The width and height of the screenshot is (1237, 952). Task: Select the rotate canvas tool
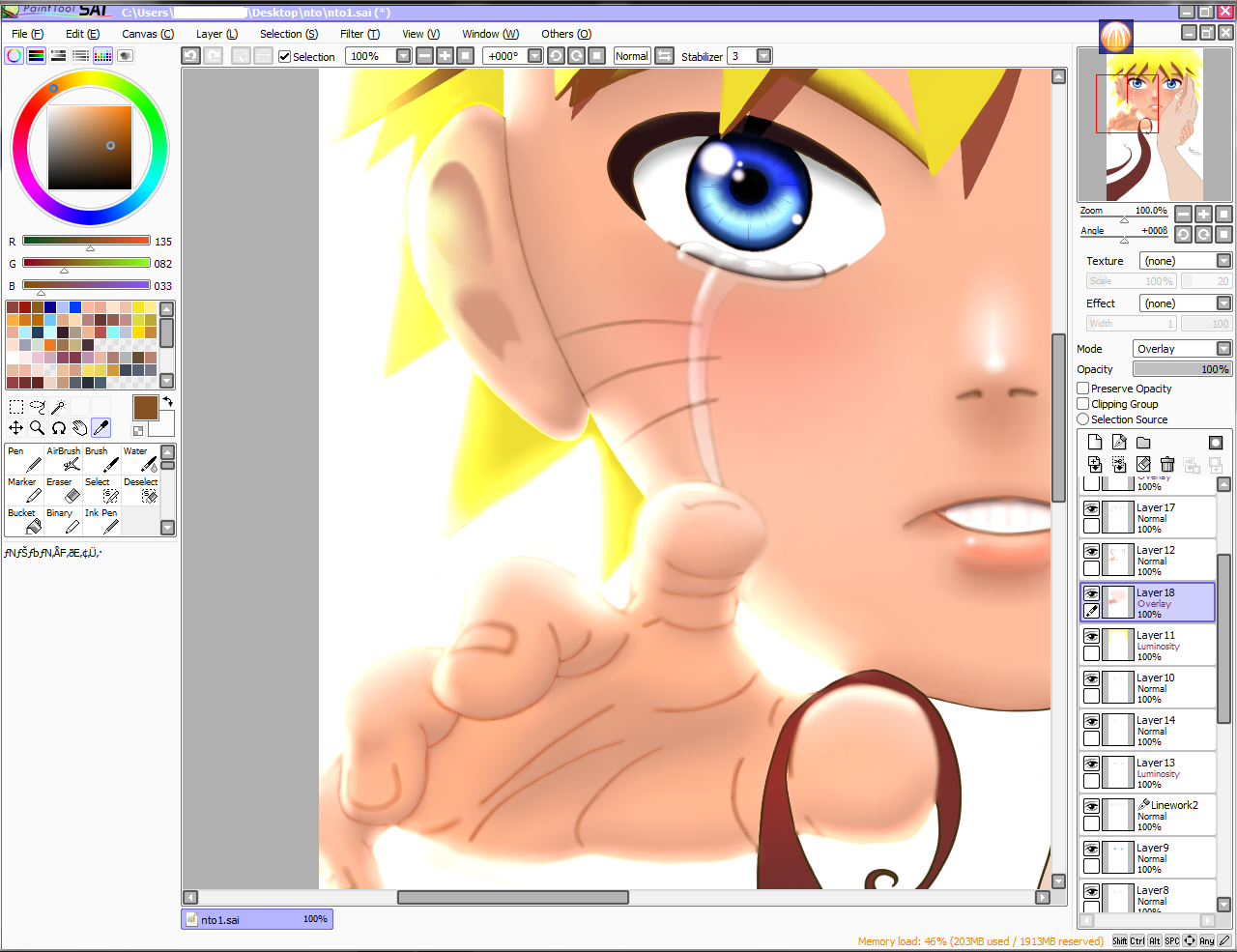pyautogui.click(x=58, y=427)
